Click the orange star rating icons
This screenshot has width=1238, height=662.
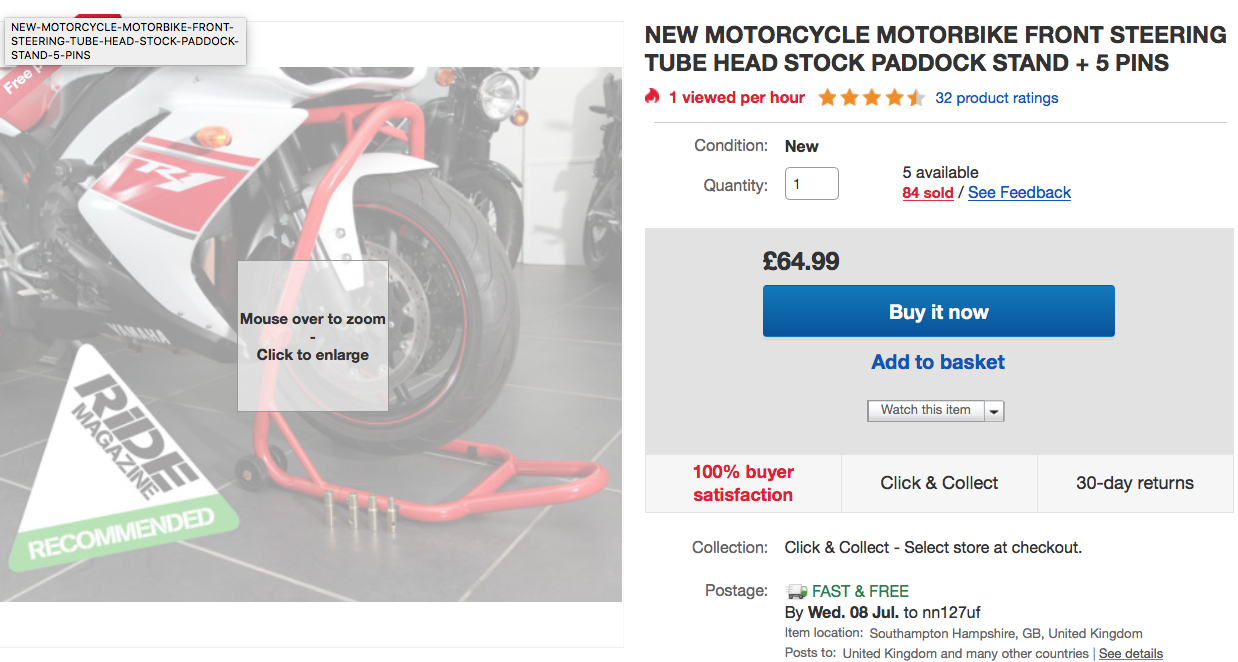tap(871, 98)
